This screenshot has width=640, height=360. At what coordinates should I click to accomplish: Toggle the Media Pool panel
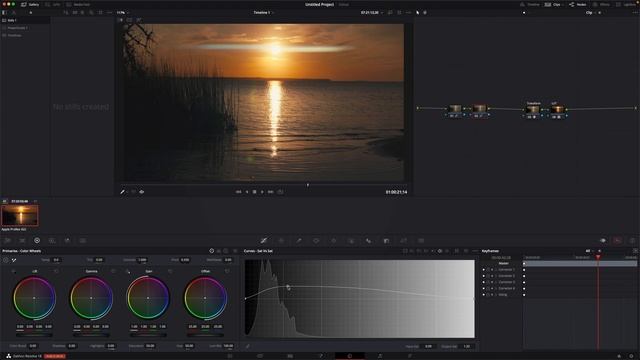[x=78, y=4]
